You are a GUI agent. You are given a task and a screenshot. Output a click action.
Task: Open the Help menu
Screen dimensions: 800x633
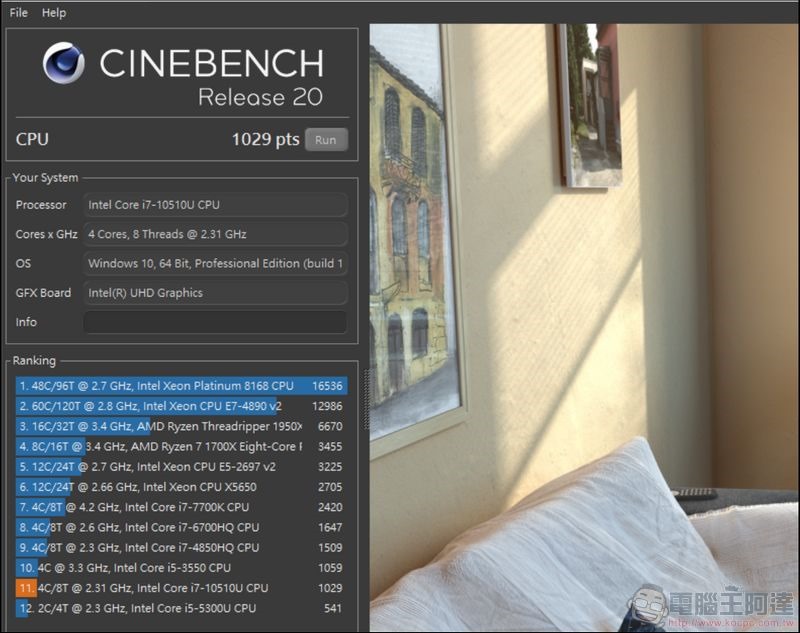click(54, 13)
